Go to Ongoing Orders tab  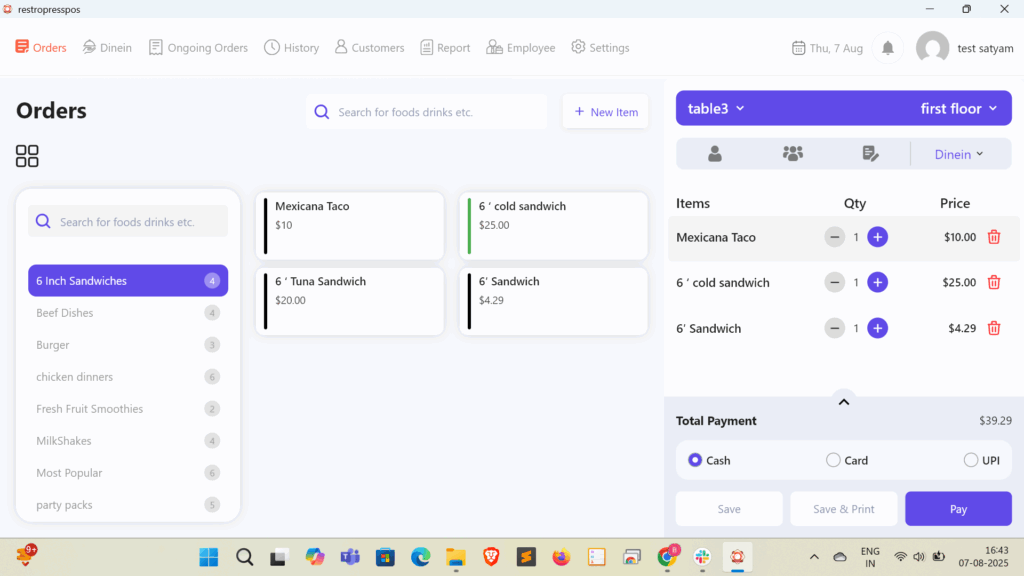pyautogui.click(x=198, y=48)
